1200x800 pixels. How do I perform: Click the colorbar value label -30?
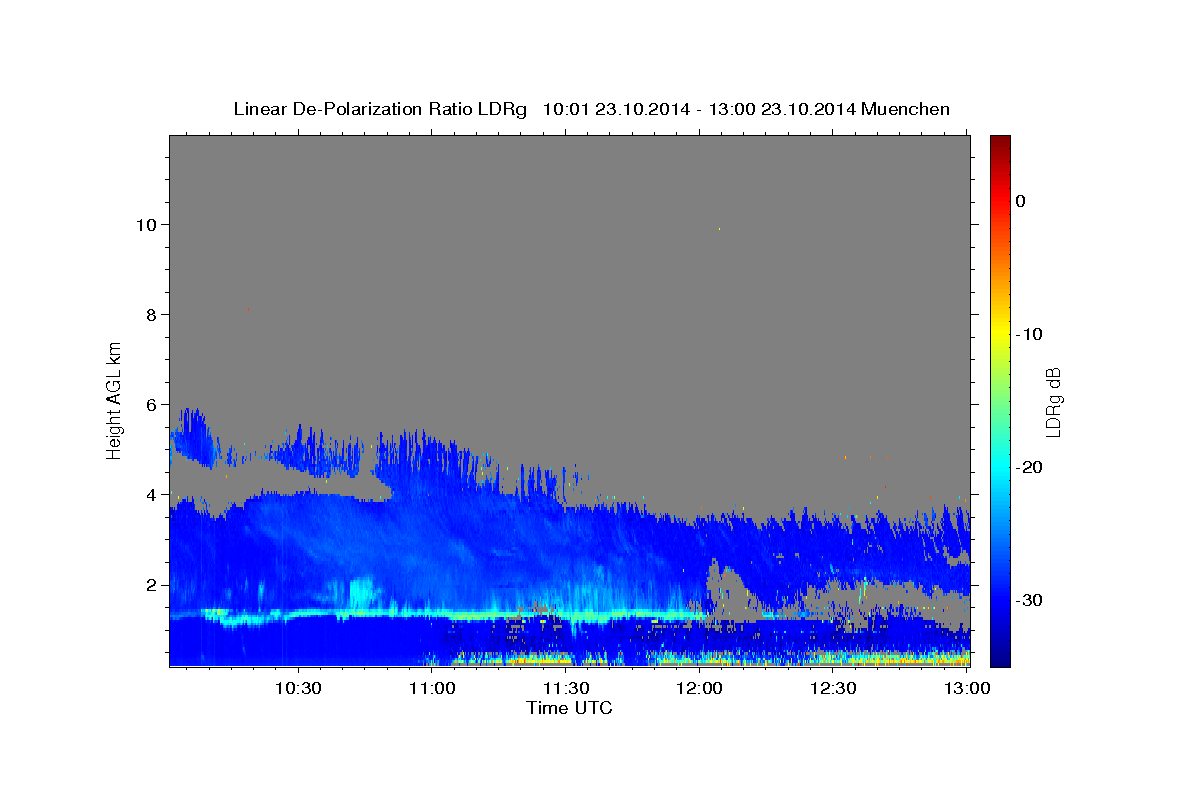[x=1029, y=600]
